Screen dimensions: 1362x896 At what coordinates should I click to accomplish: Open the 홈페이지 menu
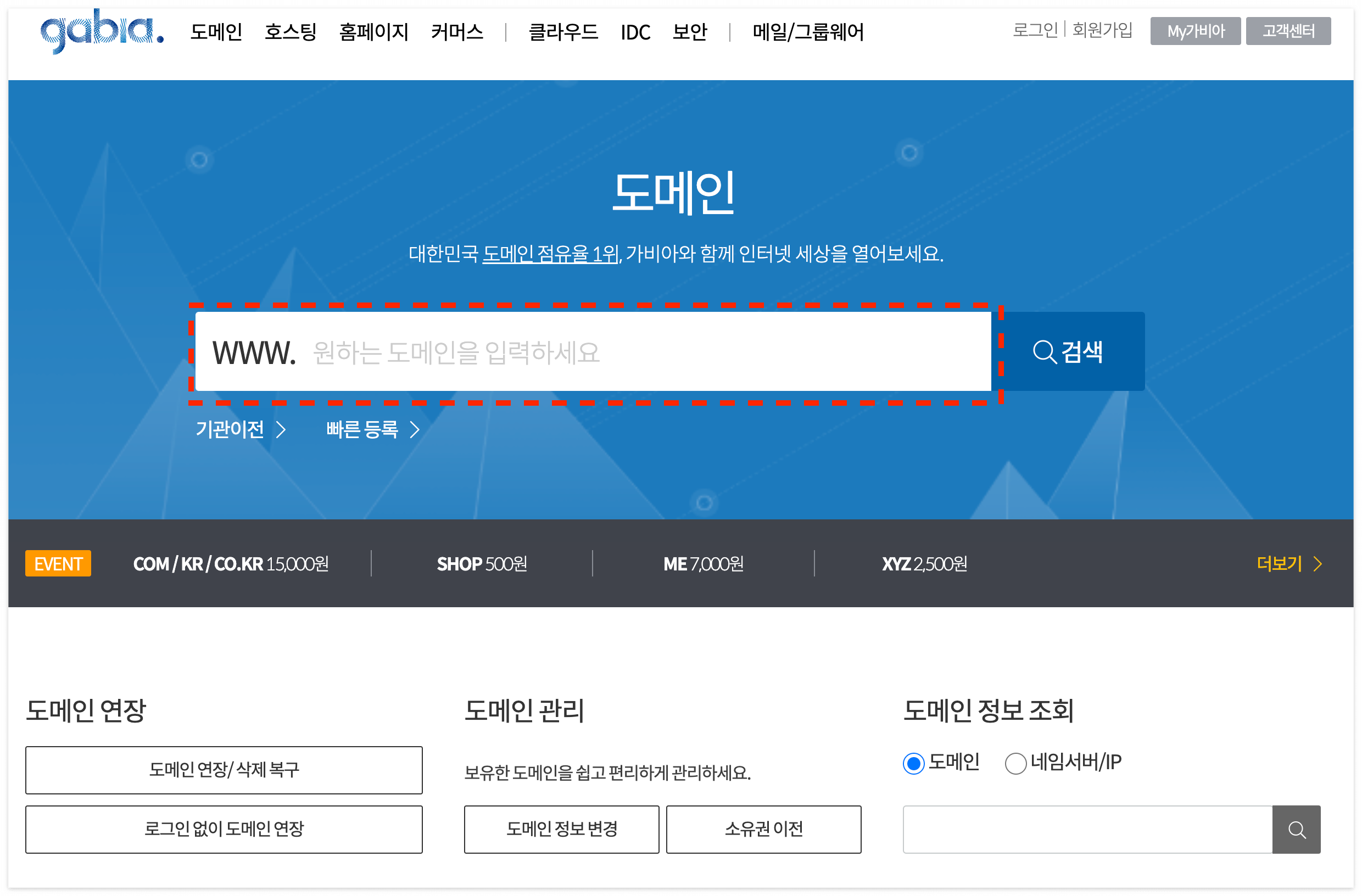373,31
